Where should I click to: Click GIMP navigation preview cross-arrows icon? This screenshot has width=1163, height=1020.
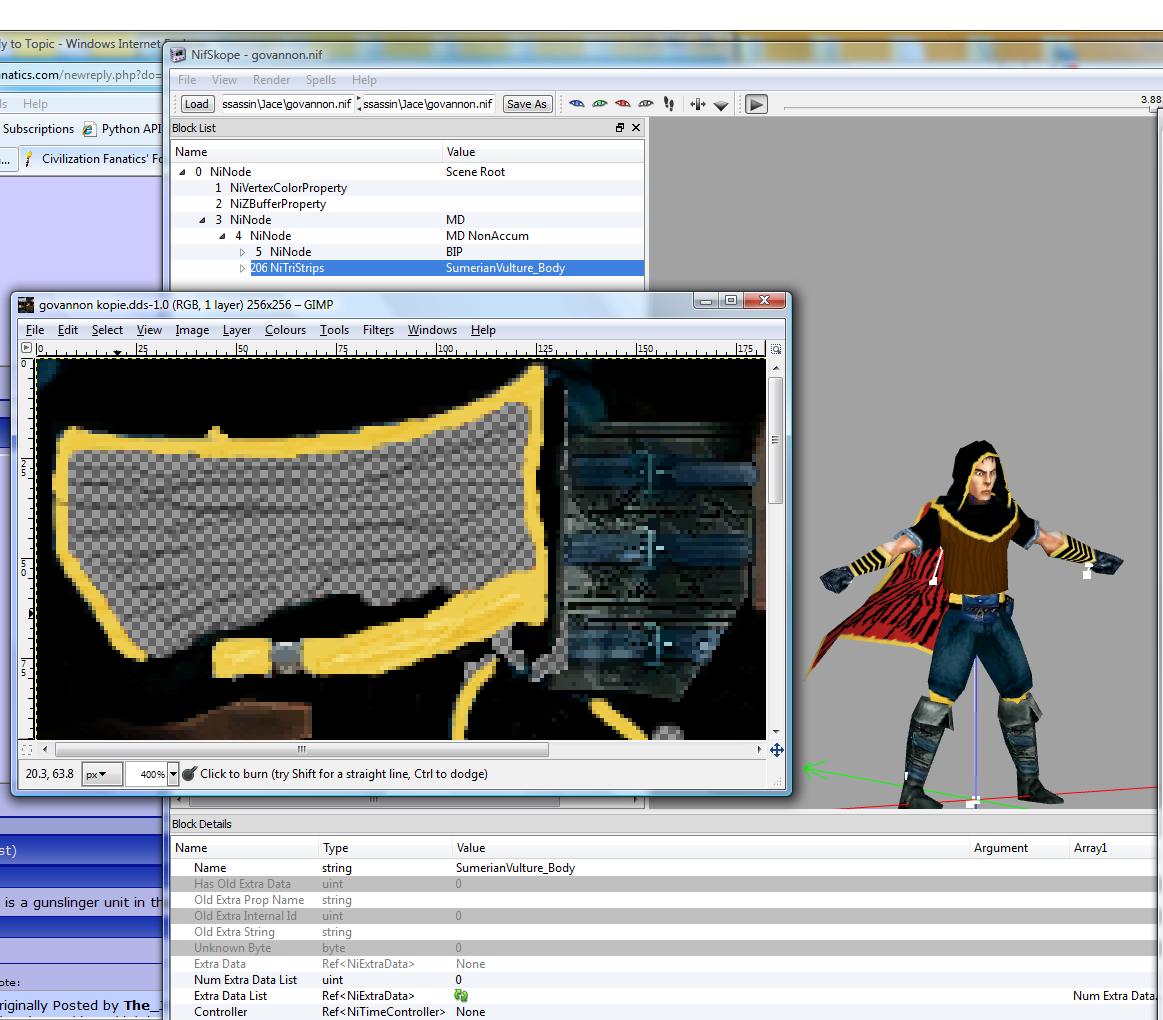click(777, 750)
